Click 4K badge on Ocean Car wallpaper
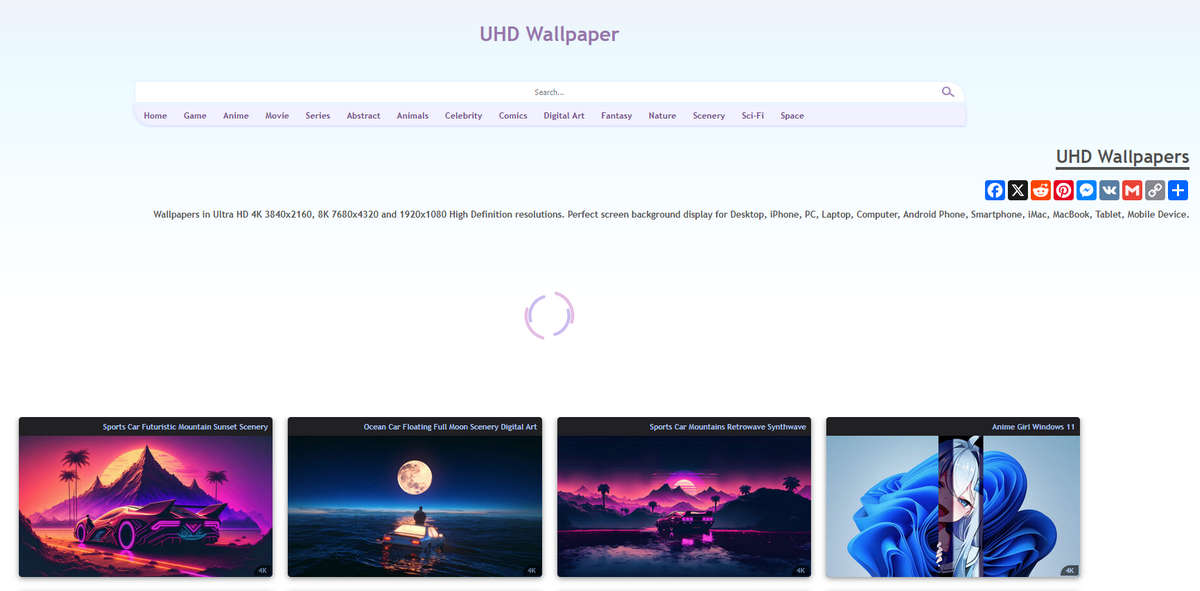The width and height of the screenshot is (1200, 591). click(x=531, y=571)
